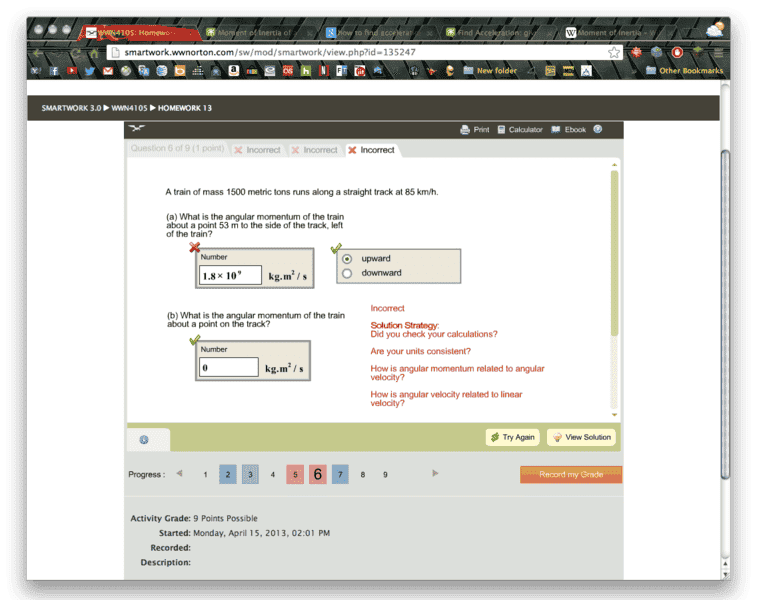Viewport: 757px width, 600px height.
Task: Launch the Calculator tool
Action: coord(519,129)
